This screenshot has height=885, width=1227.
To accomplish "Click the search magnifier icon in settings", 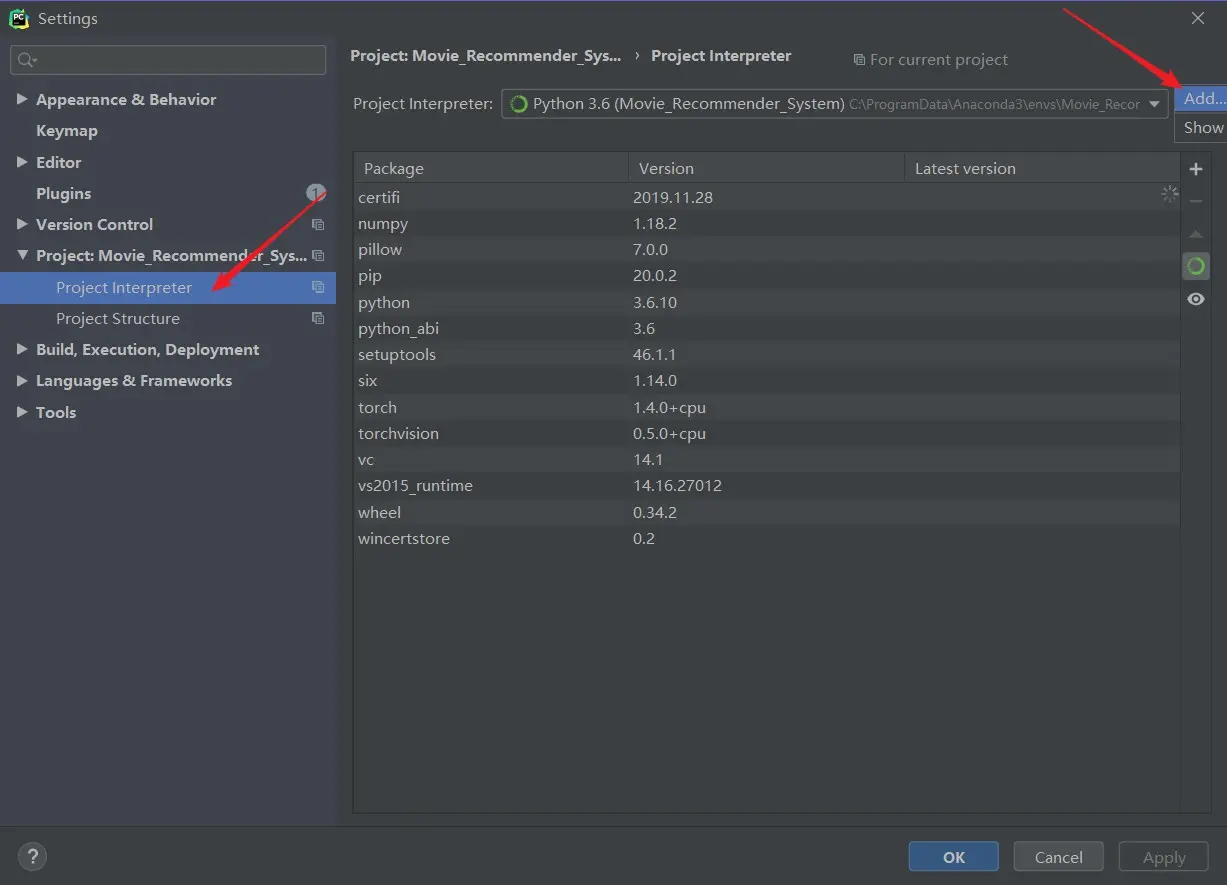I will click(27, 60).
